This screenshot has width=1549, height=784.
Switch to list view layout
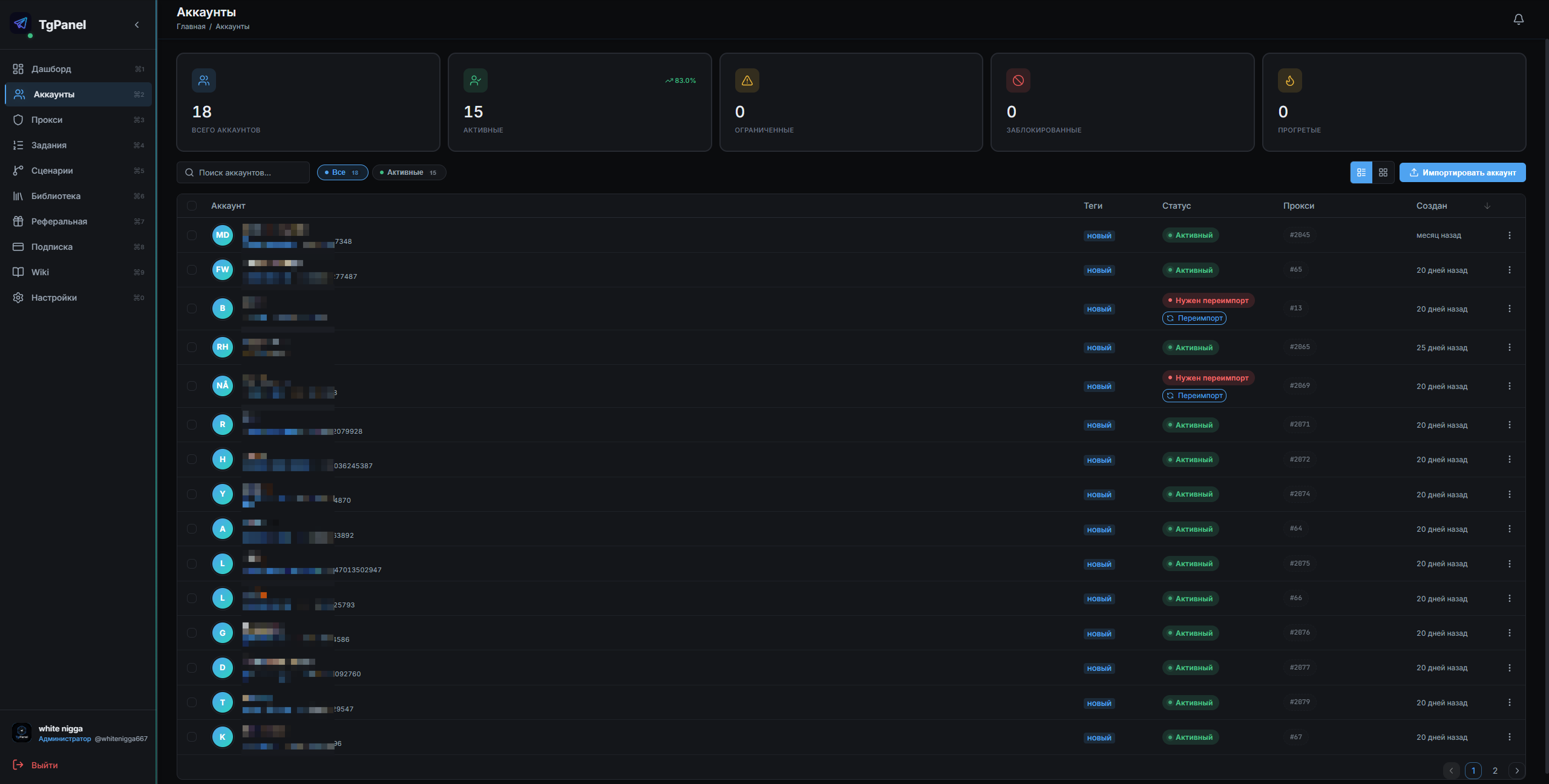pos(1361,172)
